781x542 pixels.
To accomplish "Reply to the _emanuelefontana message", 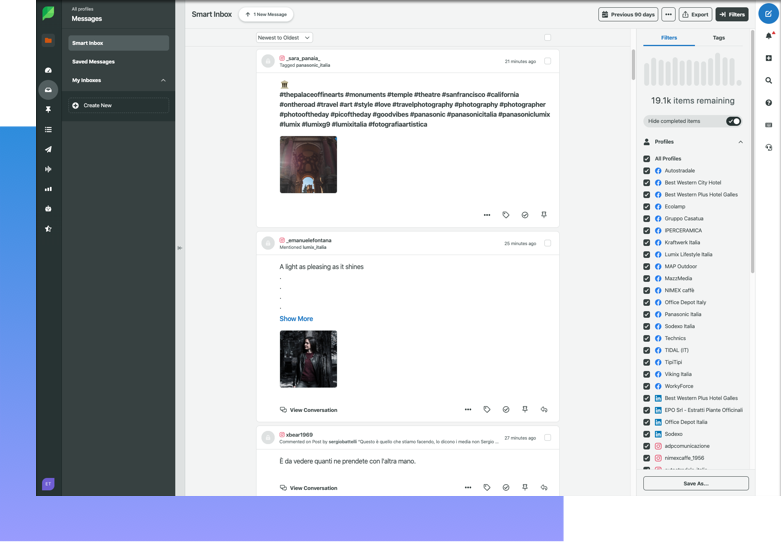I will (544, 409).
